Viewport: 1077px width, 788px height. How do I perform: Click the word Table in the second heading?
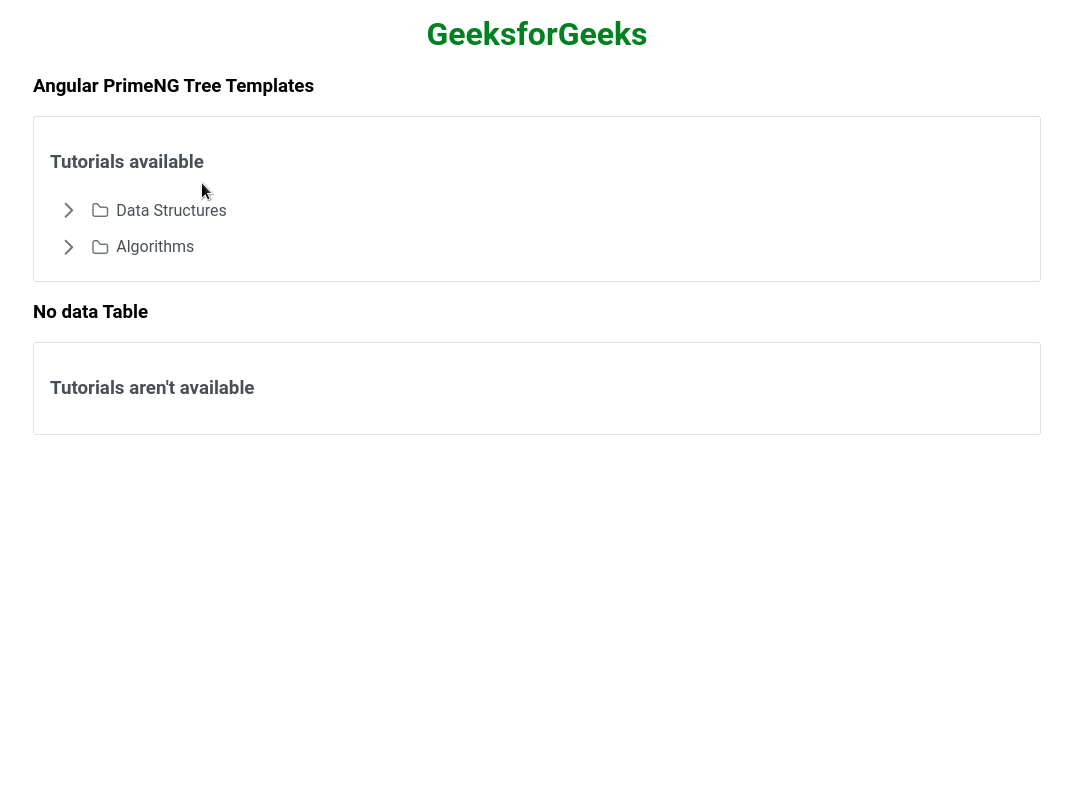(x=127, y=312)
